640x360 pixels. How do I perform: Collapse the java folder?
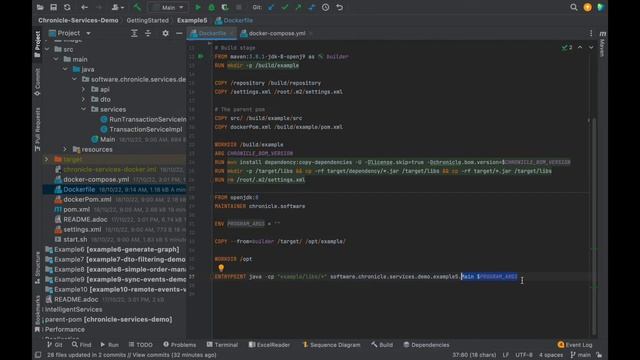click(x=65, y=69)
